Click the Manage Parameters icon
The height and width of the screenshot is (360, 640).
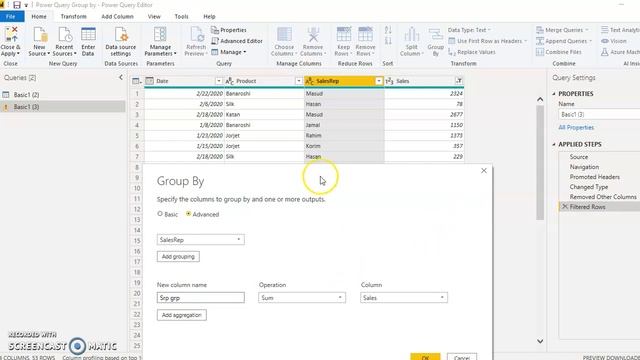[160, 42]
